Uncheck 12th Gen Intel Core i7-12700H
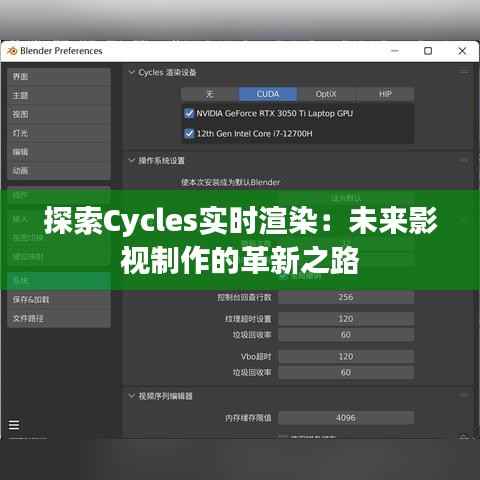 tap(189, 134)
